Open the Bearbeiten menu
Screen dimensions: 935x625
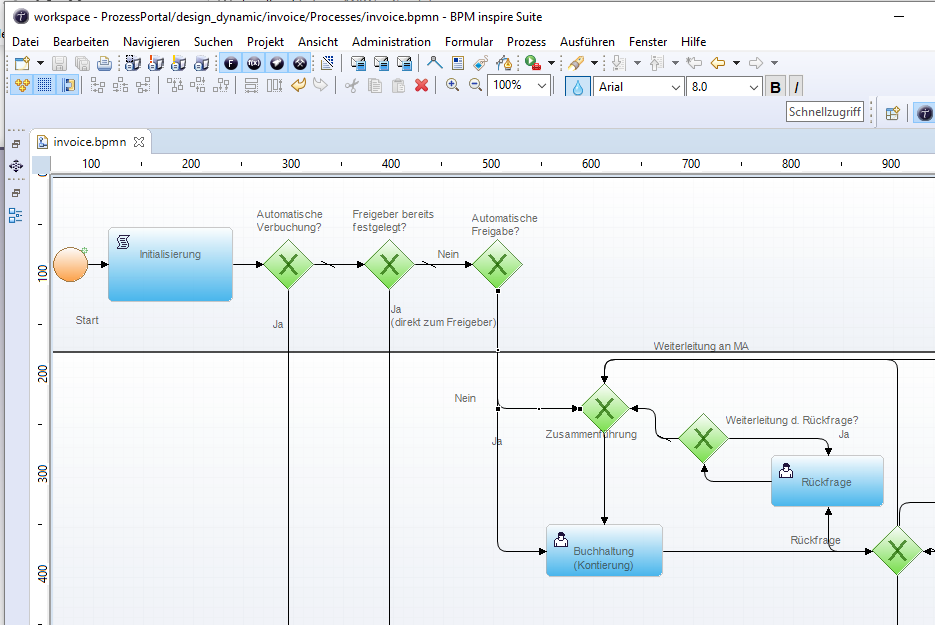coord(81,42)
